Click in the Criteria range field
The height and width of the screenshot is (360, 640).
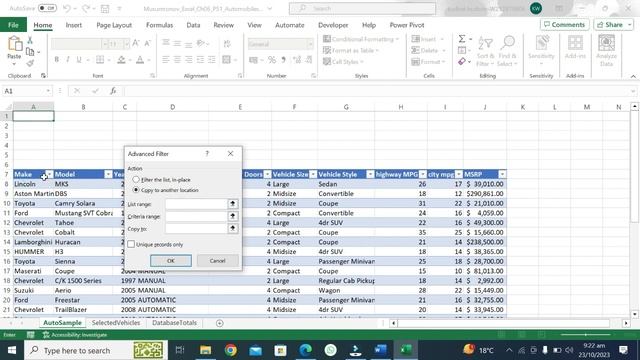click(x=196, y=216)
